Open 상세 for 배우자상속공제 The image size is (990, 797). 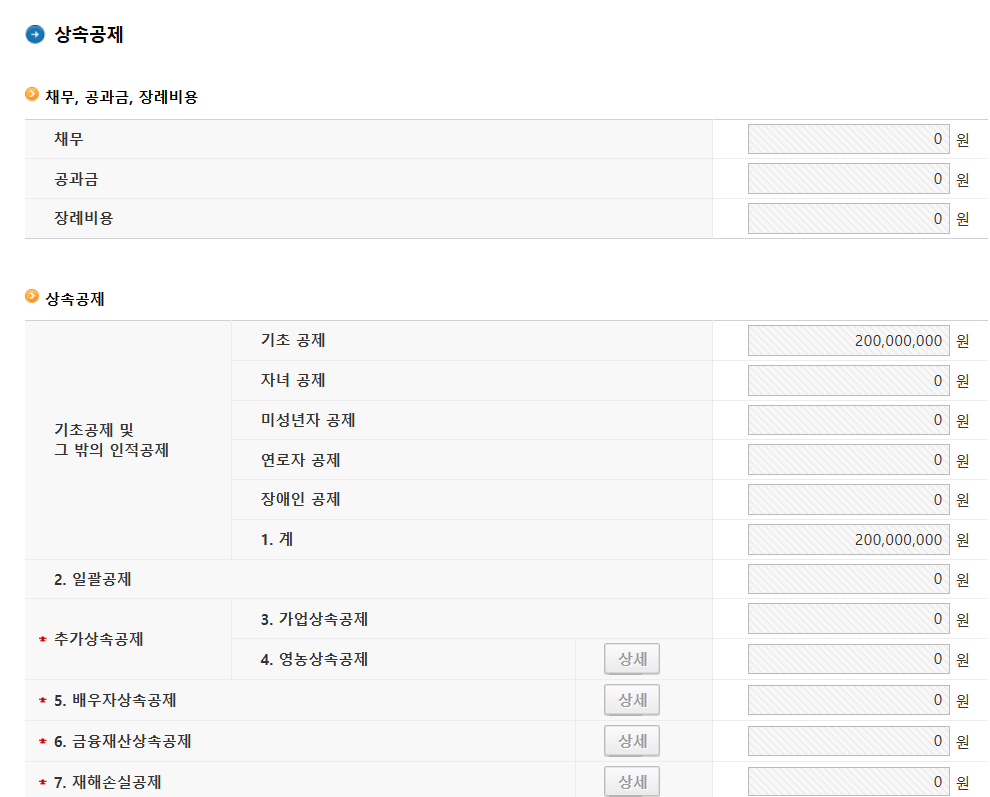pos(632,700)
